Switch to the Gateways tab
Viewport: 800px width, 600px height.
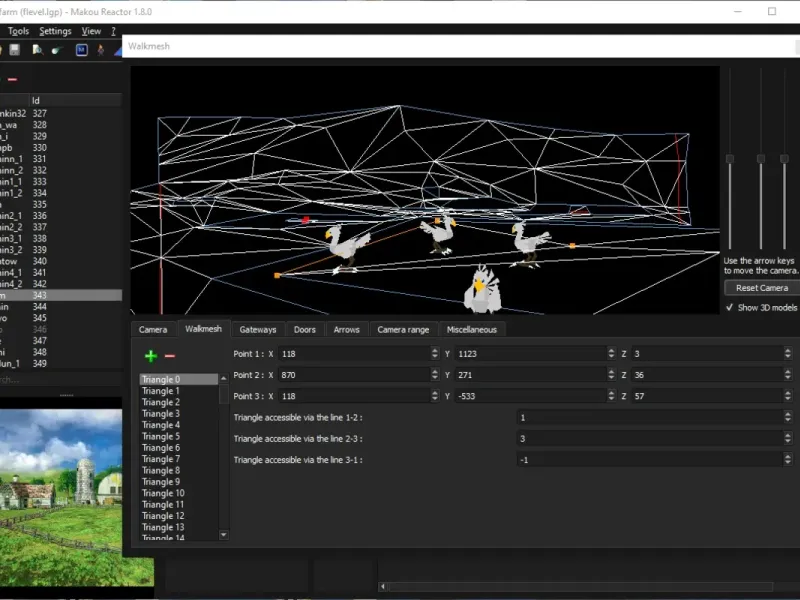click(258, 330)
